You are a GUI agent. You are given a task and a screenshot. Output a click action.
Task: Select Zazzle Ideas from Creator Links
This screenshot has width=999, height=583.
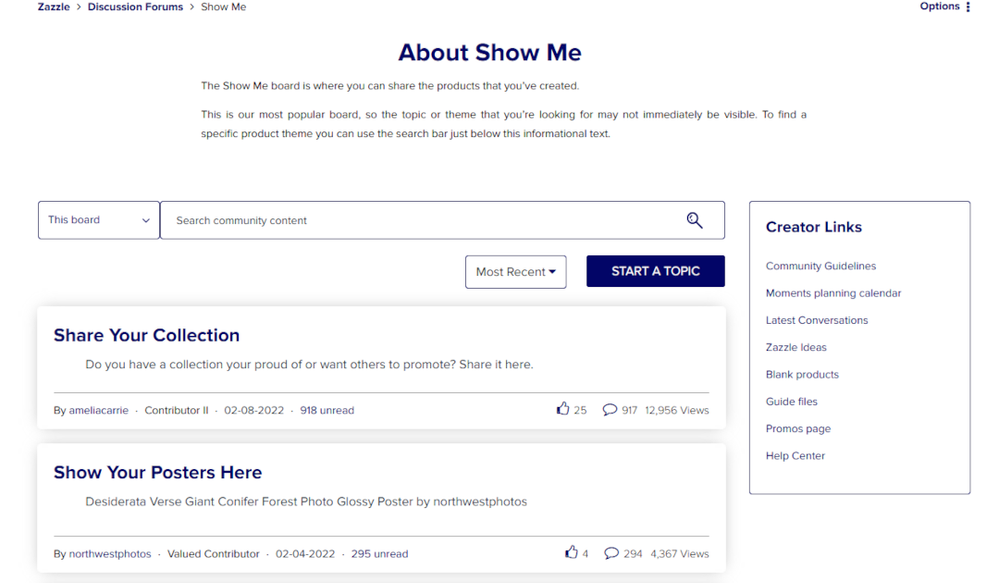796,347
